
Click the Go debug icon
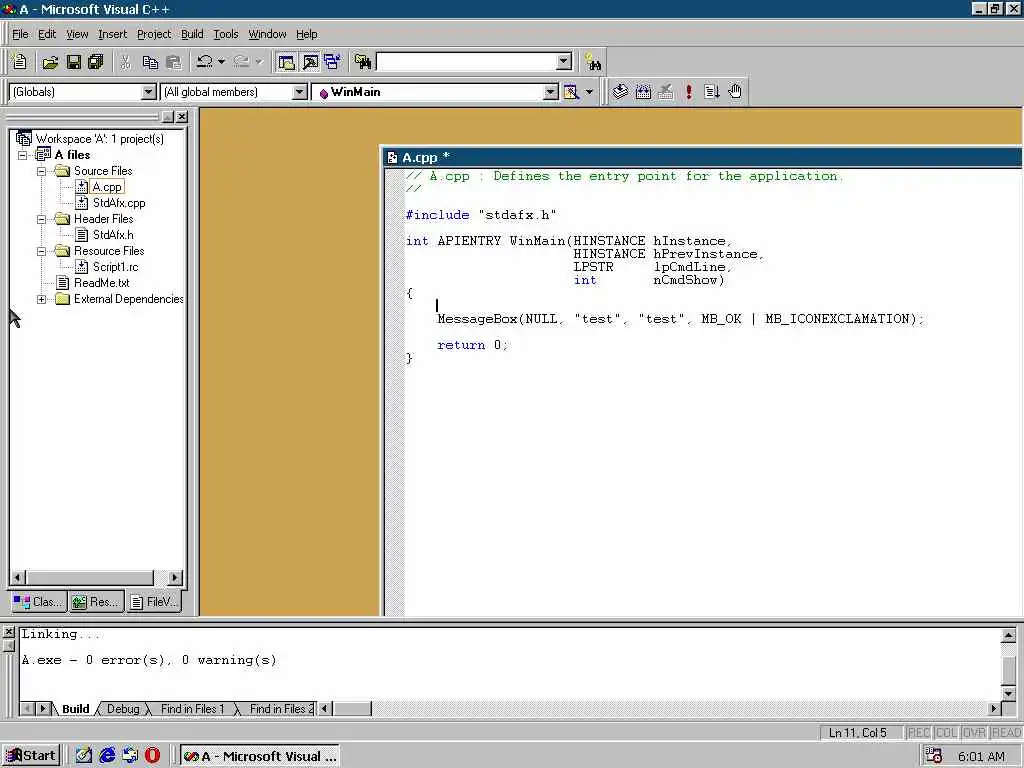click(x=712, y=91)
